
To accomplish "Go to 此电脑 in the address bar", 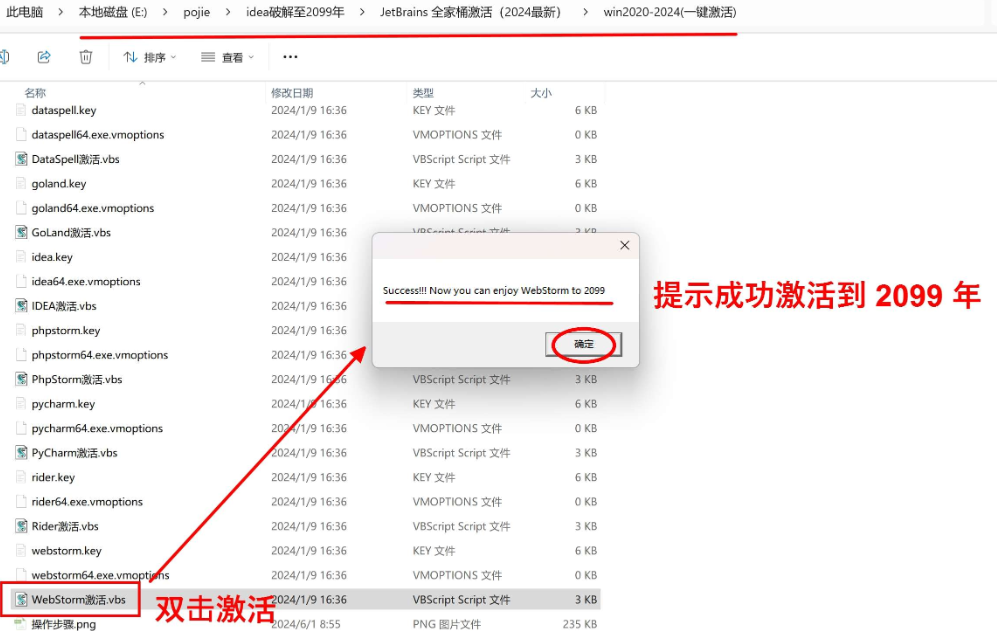I will tap(25, 12).
